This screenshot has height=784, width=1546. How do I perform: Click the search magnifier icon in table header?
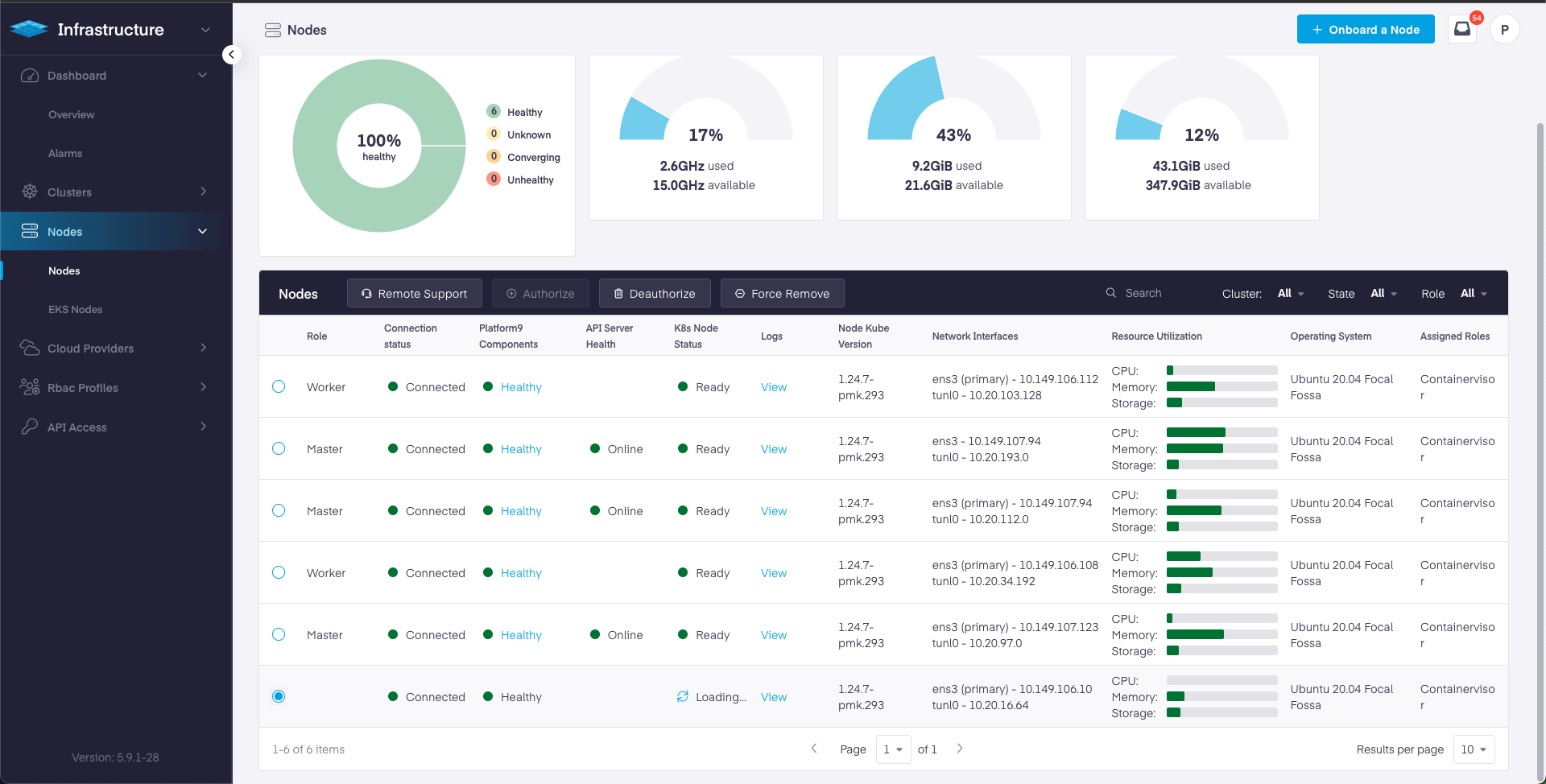pyautogui.click(x=1111, y=293)
